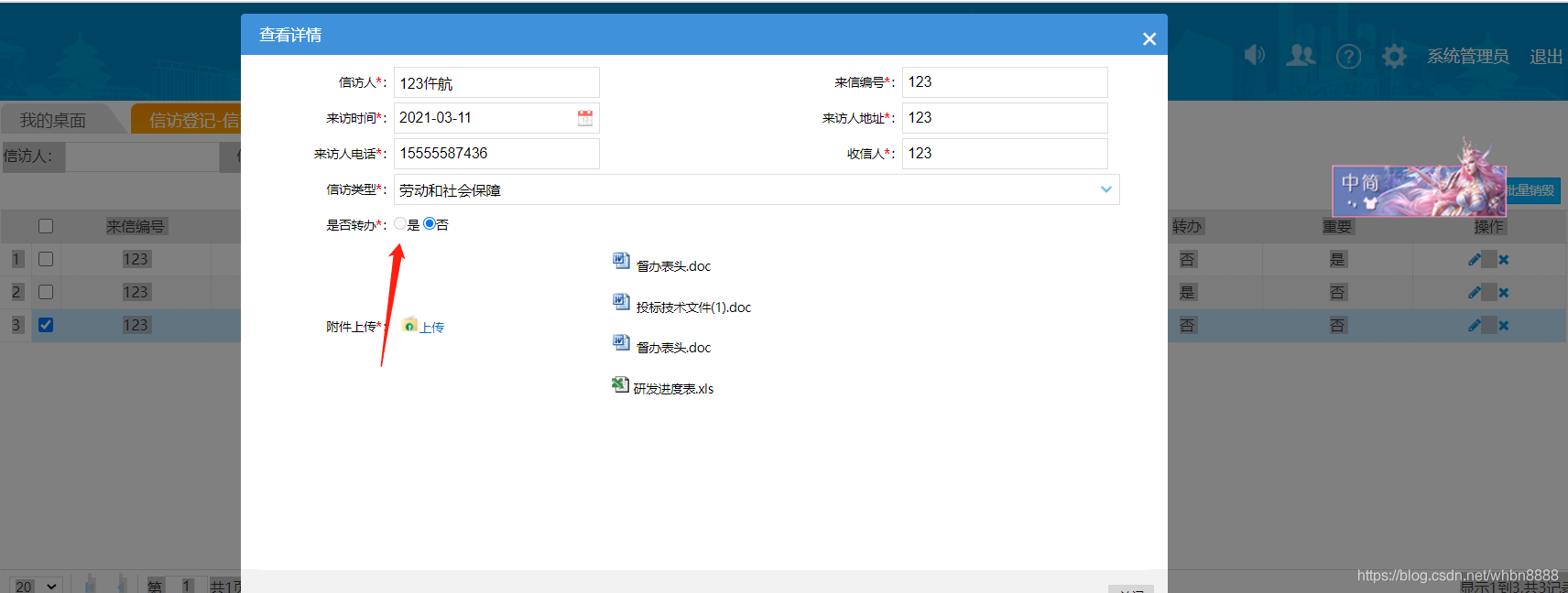
Task: Open the settings gear icon
Action: (x=1394, y=57)
